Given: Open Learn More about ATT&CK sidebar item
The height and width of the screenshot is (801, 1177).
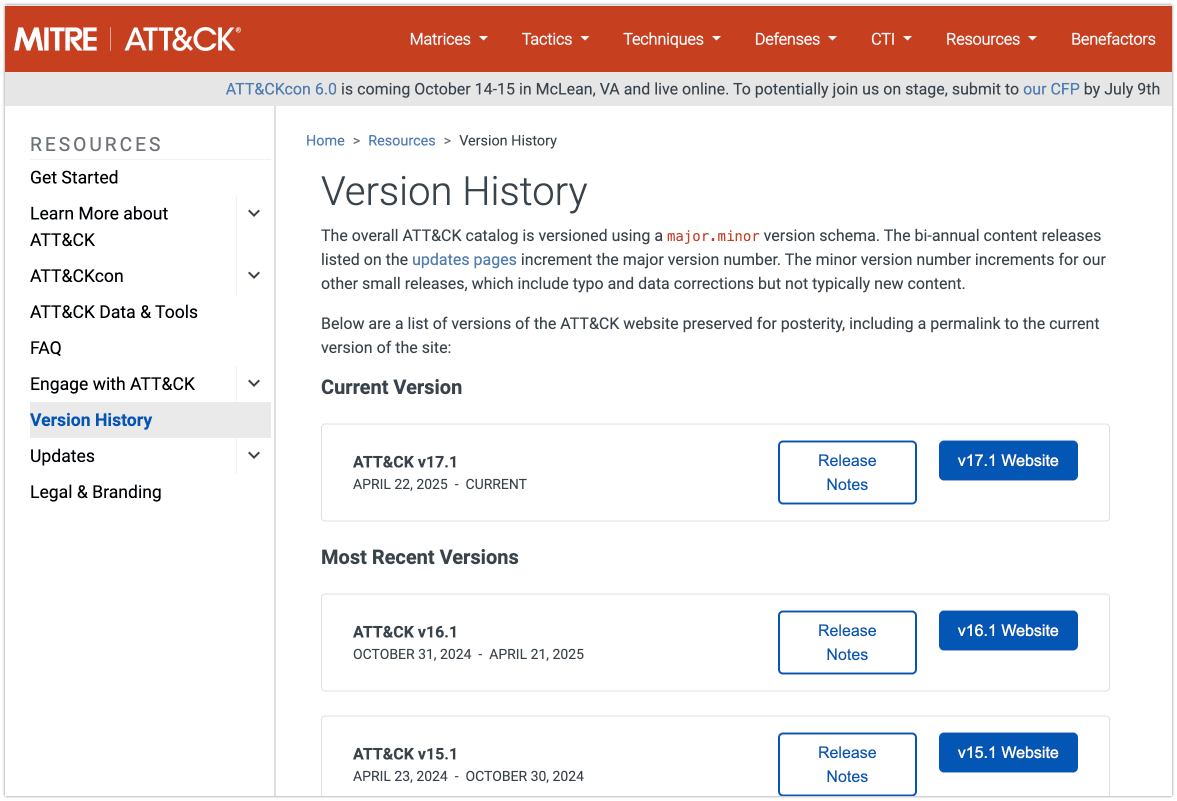Looking at the screenshot, I should pyautogui.click(x=99, y=227).
